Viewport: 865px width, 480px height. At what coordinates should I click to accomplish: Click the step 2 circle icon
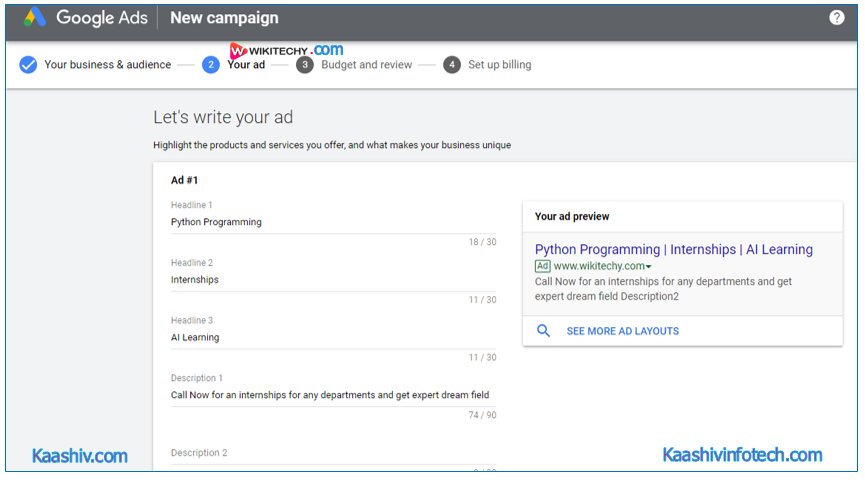210,65
